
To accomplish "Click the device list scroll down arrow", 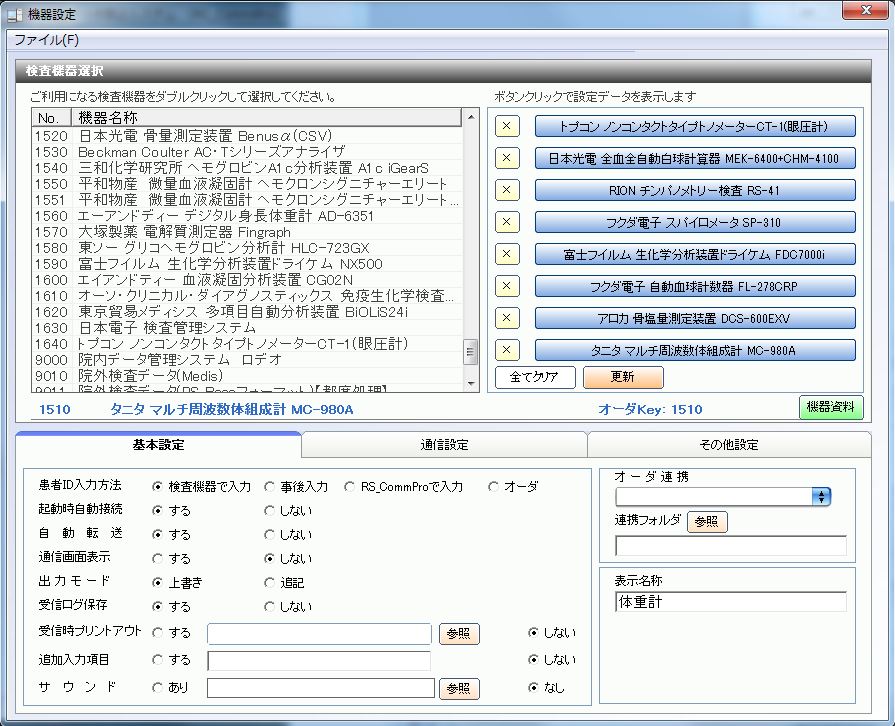I will coord(471,384).
